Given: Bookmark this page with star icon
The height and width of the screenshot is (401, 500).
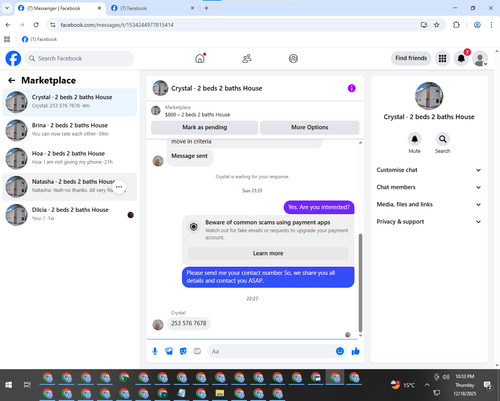Looking at the screenshot, I should 437,25.
